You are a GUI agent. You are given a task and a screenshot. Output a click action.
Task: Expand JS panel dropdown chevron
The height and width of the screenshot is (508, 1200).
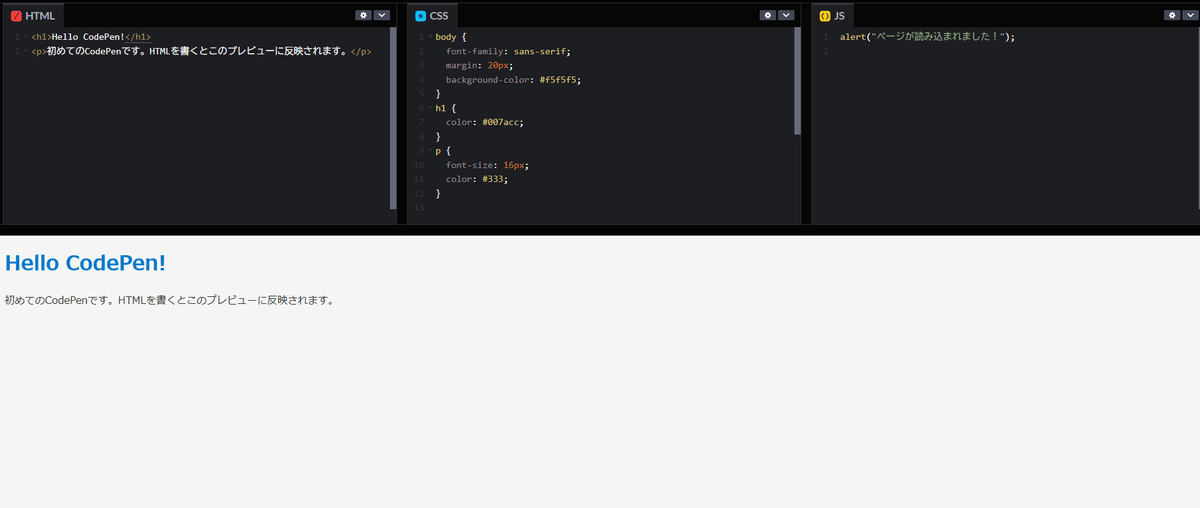[x=1190, y=15]
